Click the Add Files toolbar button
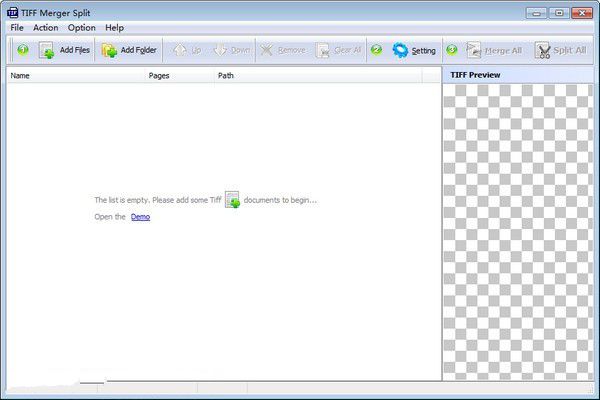 (64, 50)
